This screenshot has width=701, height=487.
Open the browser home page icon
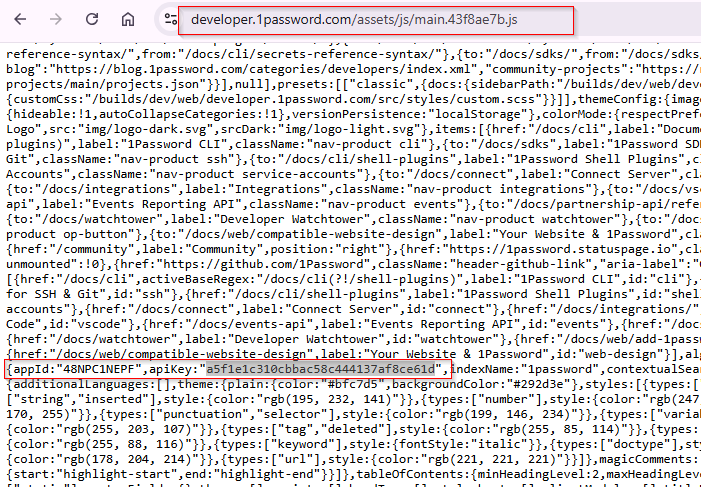pos(127,20)
